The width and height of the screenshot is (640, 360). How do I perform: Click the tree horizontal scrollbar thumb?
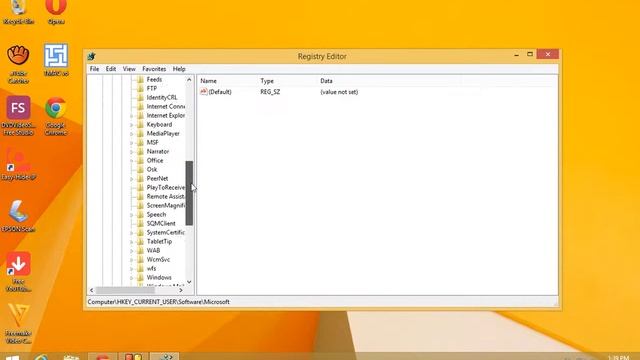coord(125,290)
